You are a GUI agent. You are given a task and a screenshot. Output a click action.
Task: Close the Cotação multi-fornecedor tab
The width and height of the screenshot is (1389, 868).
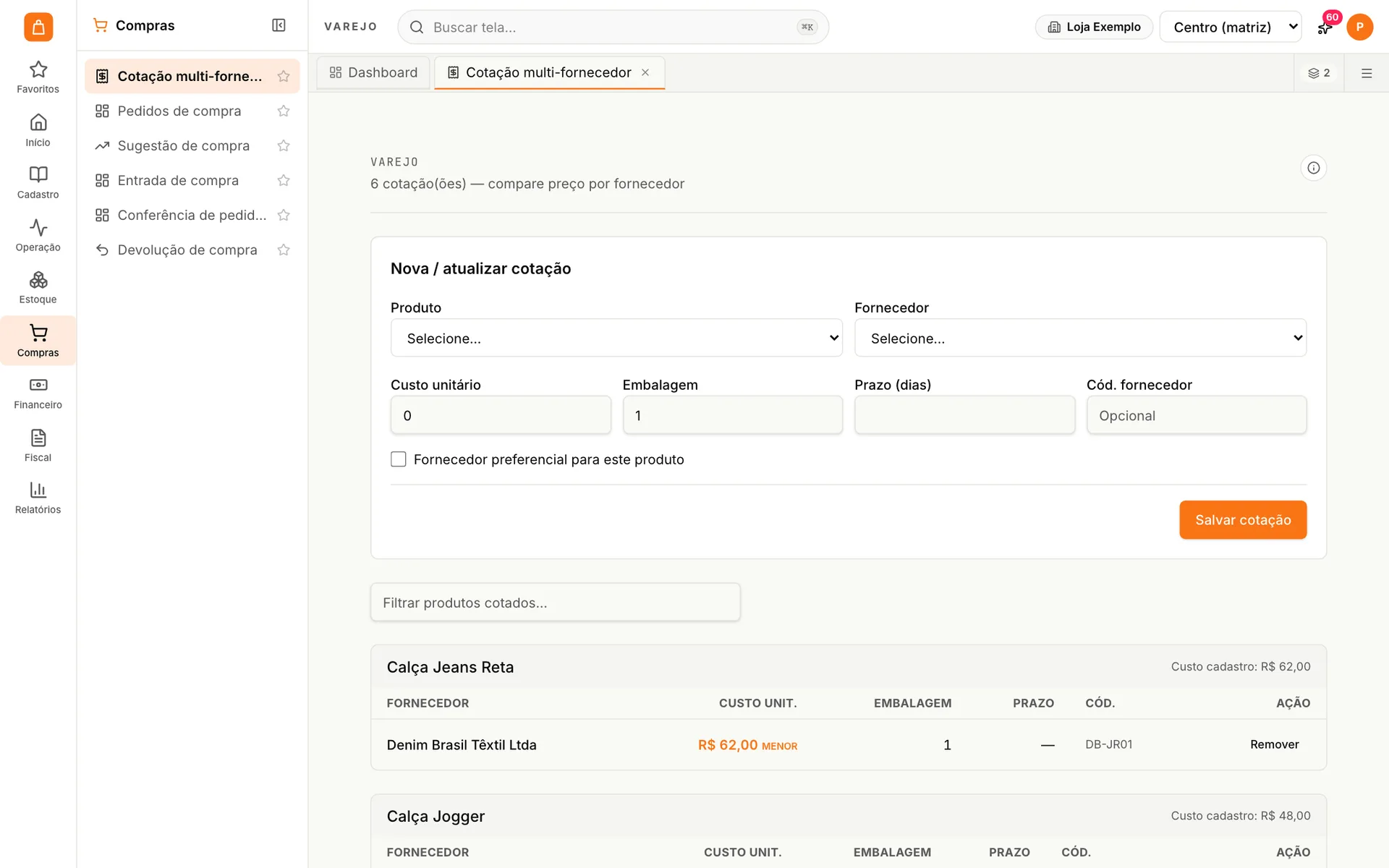click(x=645, y=72)
